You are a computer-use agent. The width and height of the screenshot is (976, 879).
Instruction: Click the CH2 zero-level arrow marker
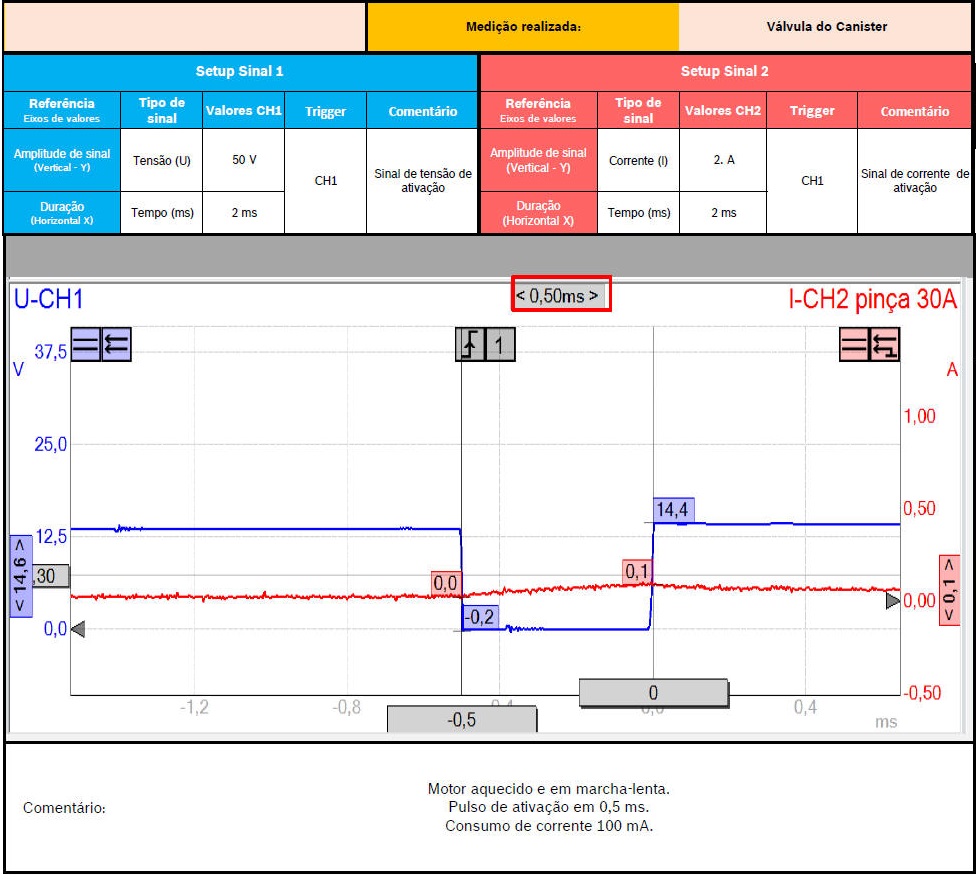(893, 602)
